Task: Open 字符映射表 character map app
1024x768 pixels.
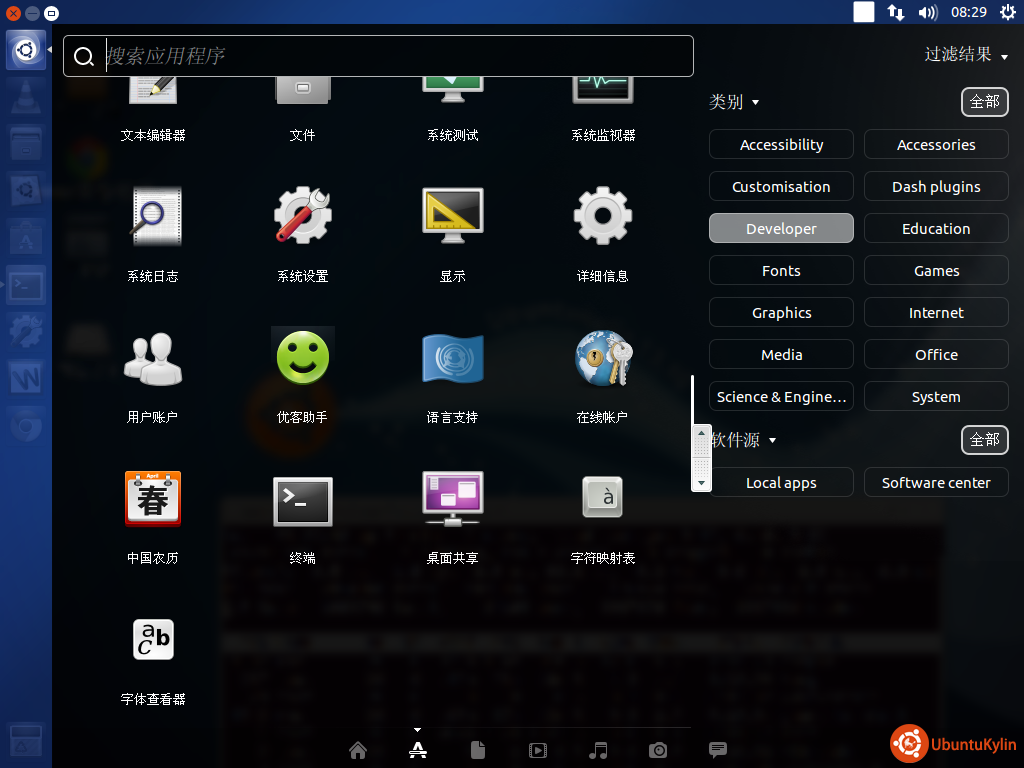Action: pyautogui.click(x=602, y=501)
